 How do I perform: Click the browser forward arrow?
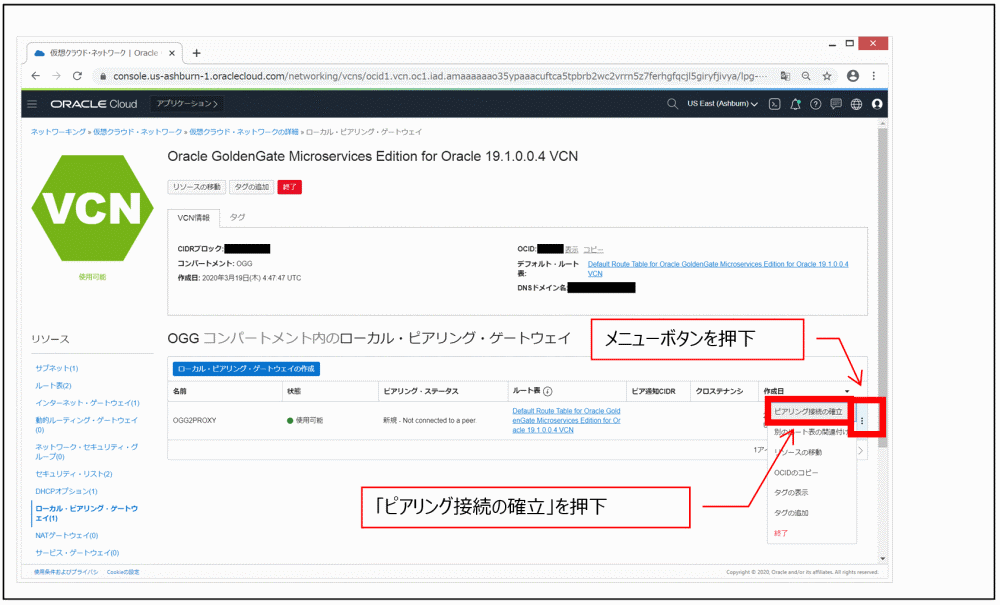coord(56,76)
